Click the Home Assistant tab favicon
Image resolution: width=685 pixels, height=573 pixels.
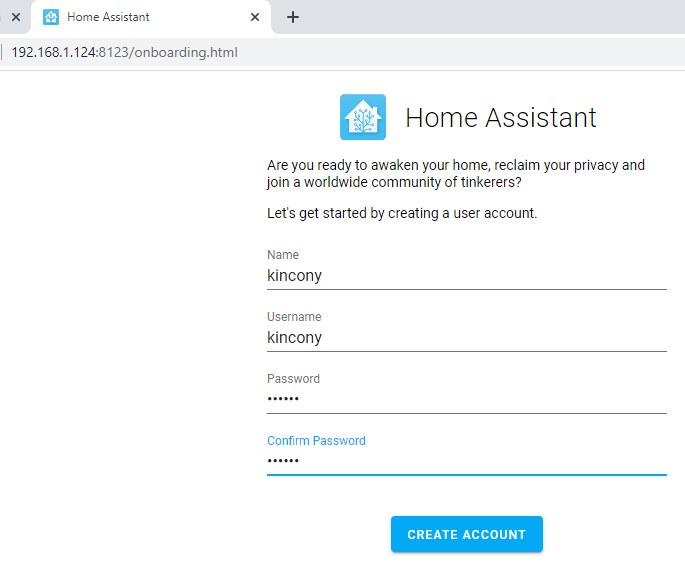click(x=51, y=17)
